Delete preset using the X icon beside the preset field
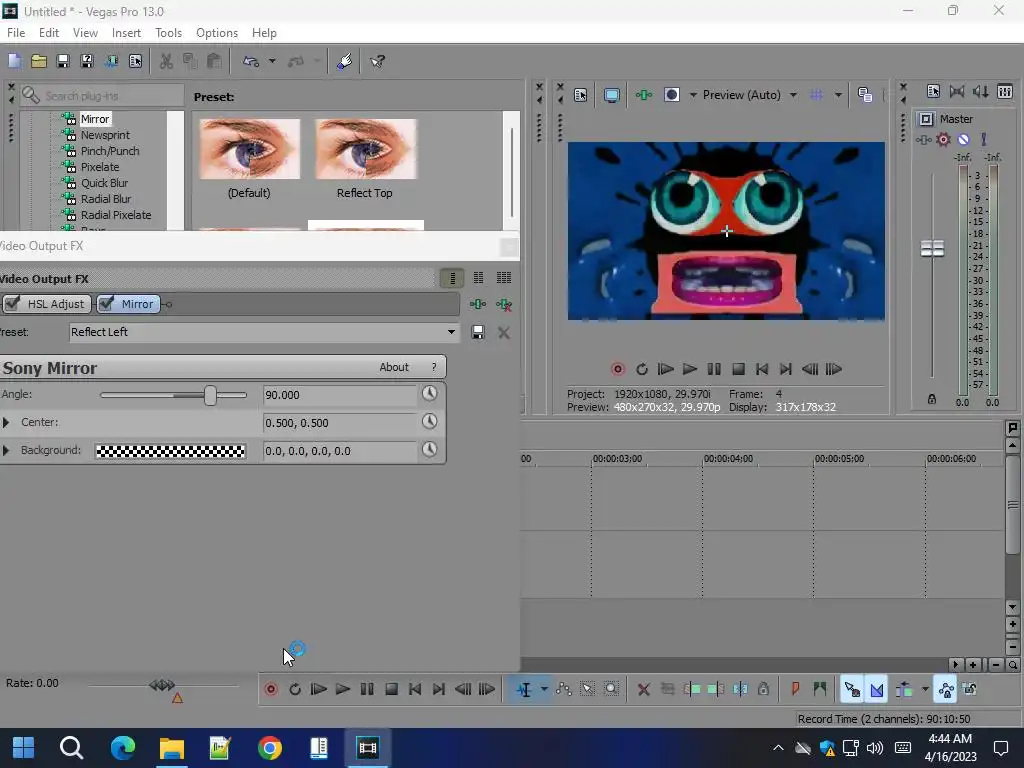 [504, 332]
